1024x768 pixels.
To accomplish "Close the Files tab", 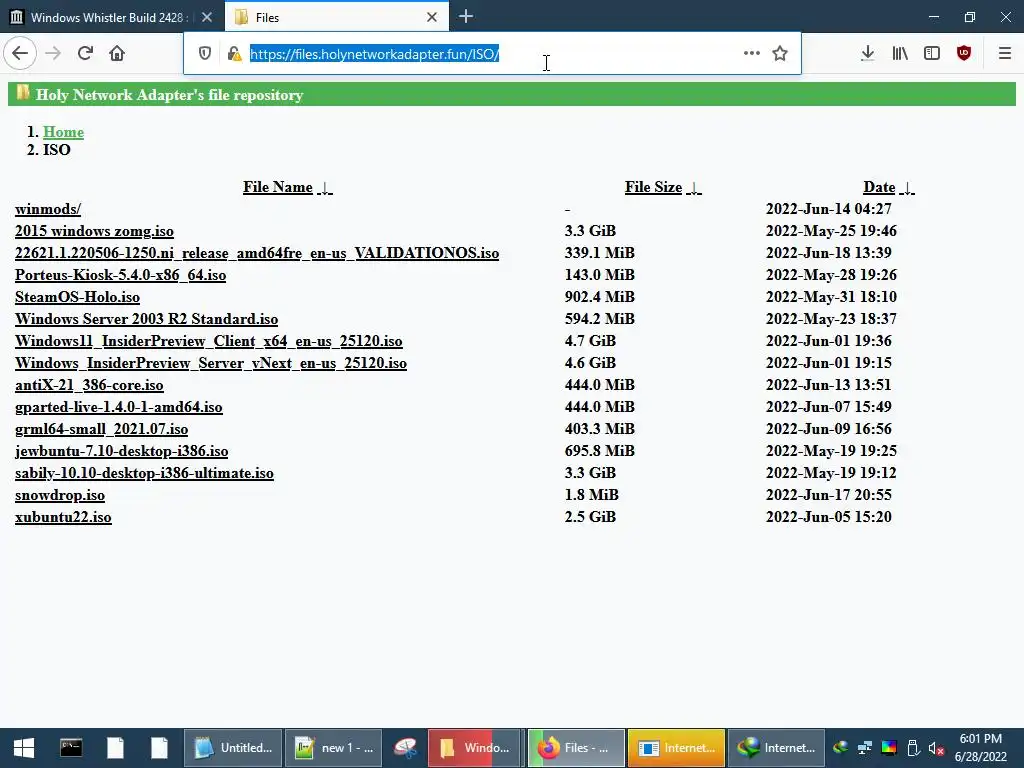I will (x=432, y=17).
